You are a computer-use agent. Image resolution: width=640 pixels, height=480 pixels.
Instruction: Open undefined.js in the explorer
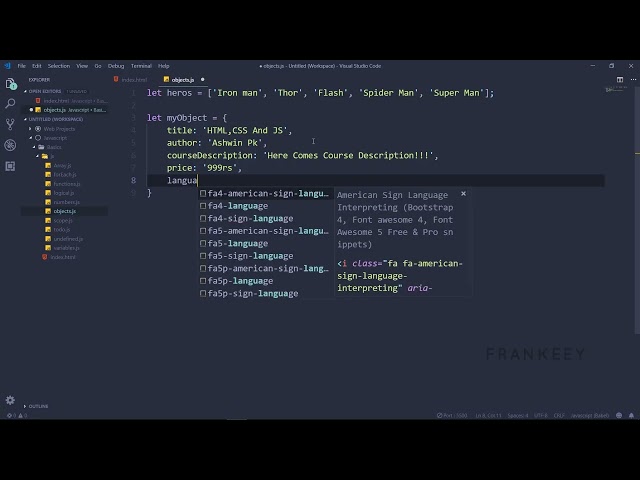pyautogui.click(x=68, y=239)
